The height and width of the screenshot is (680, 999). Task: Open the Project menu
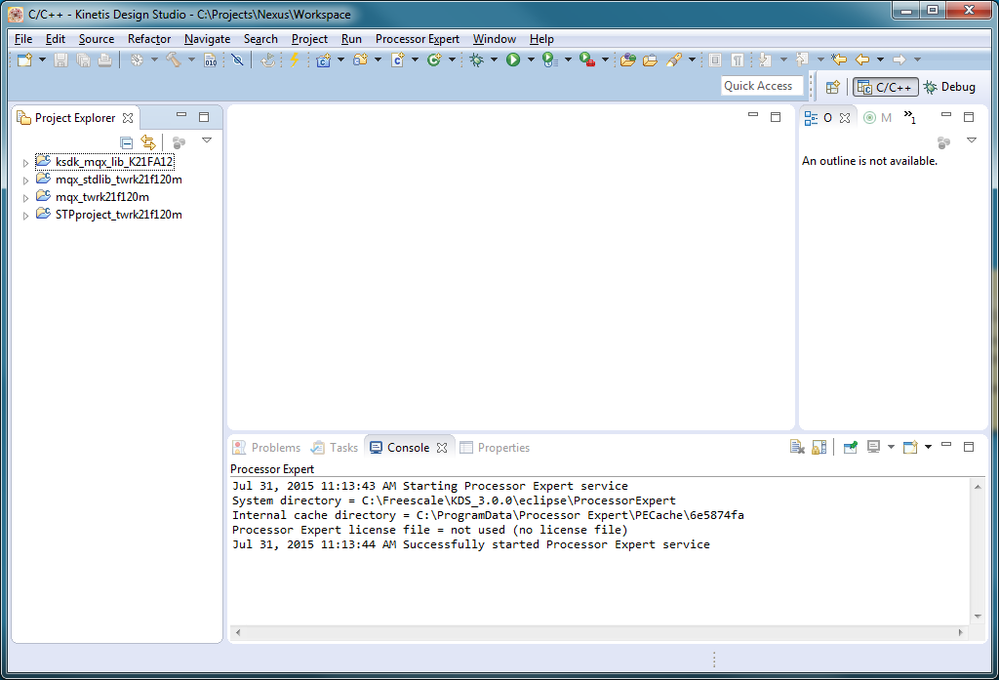(309, 39)
